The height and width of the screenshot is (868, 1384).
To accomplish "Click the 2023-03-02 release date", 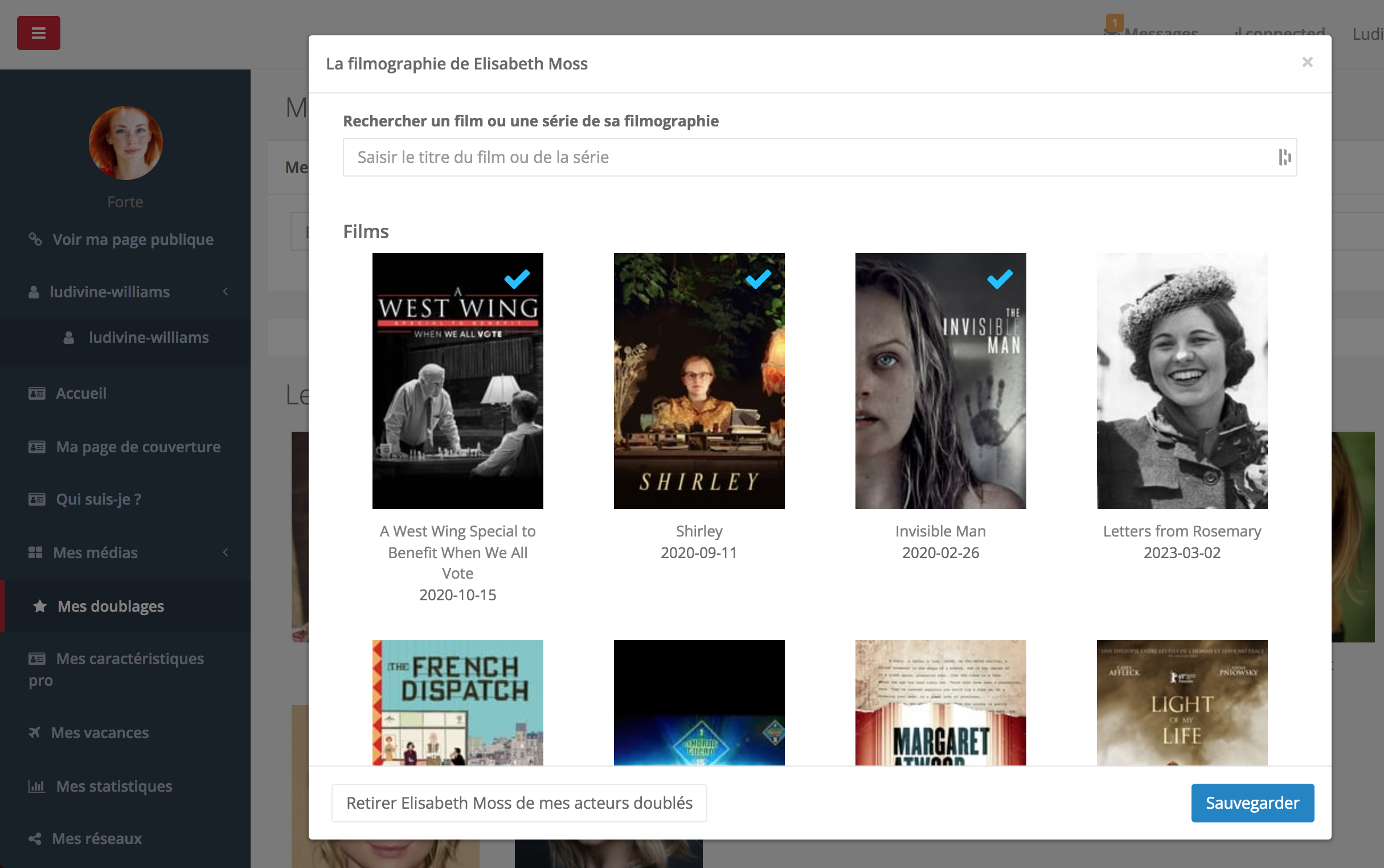I will [1182, 553].
